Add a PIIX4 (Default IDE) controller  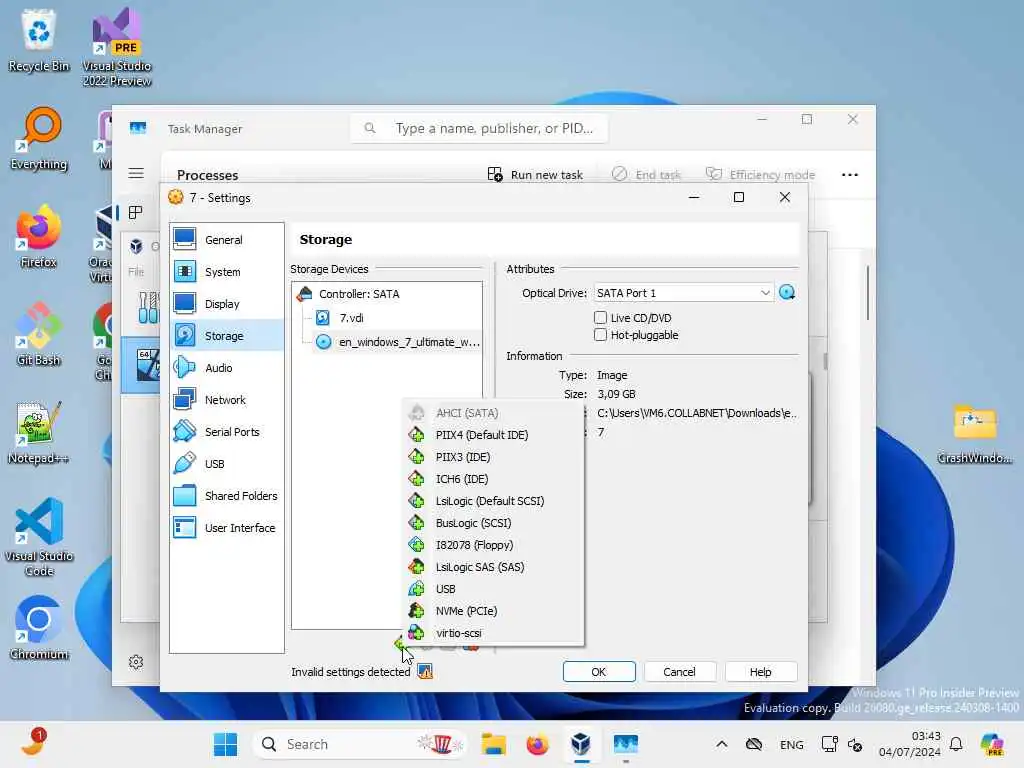coord(493,435)
